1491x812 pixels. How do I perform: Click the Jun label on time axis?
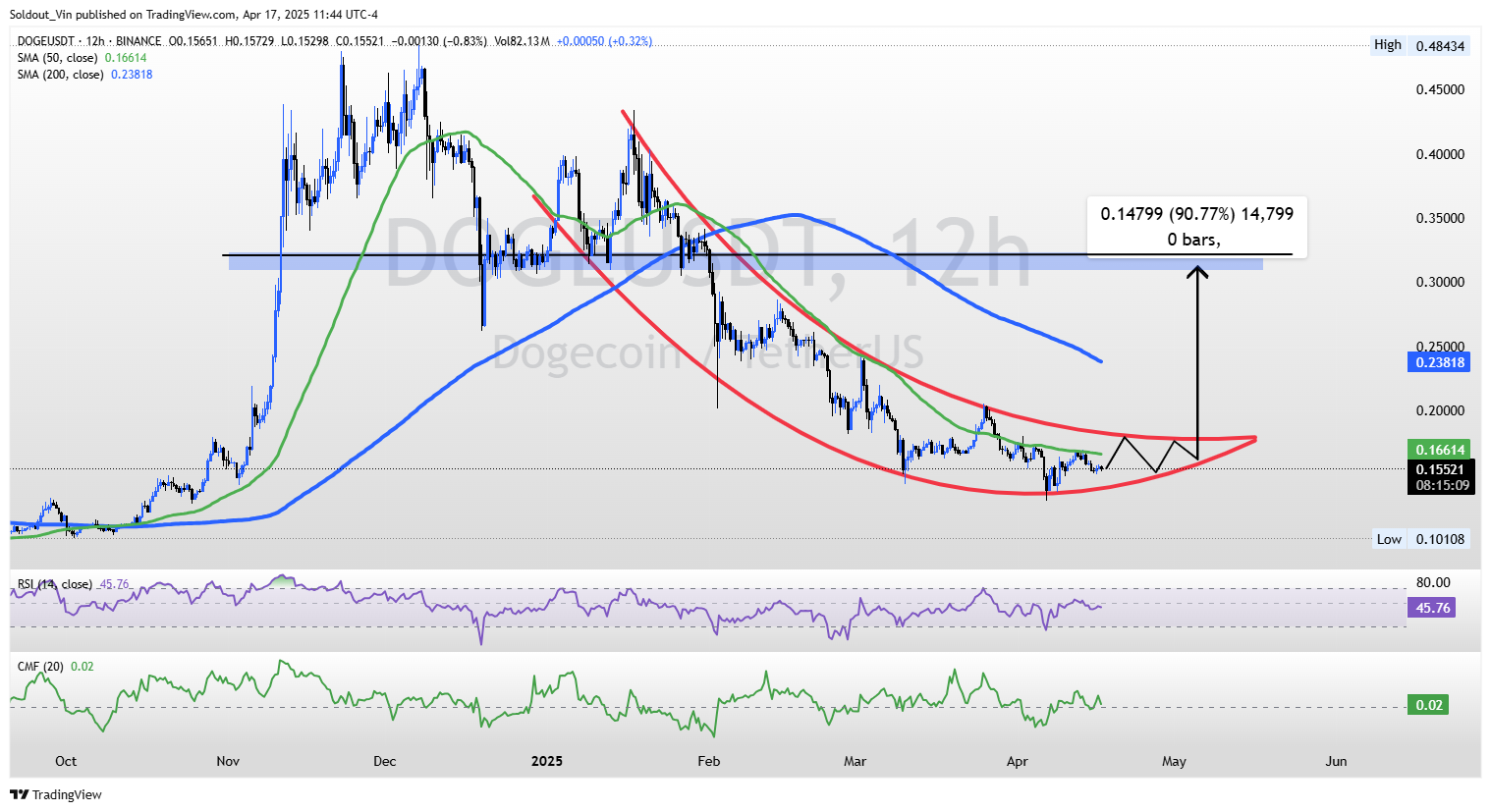point(1336,761)
